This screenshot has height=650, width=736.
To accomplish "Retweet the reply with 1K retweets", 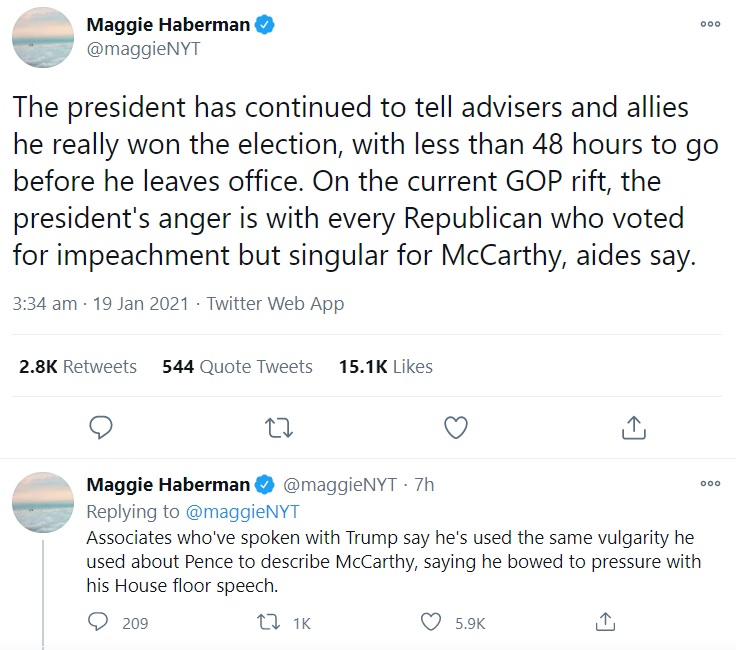I will [269, 622].
